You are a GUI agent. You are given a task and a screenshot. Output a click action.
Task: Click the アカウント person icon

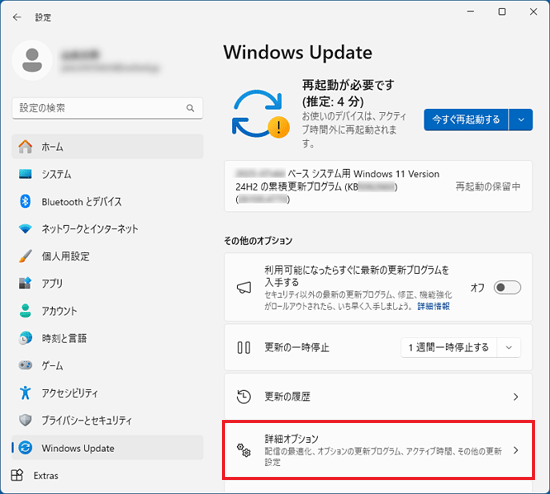coord(25,311)
